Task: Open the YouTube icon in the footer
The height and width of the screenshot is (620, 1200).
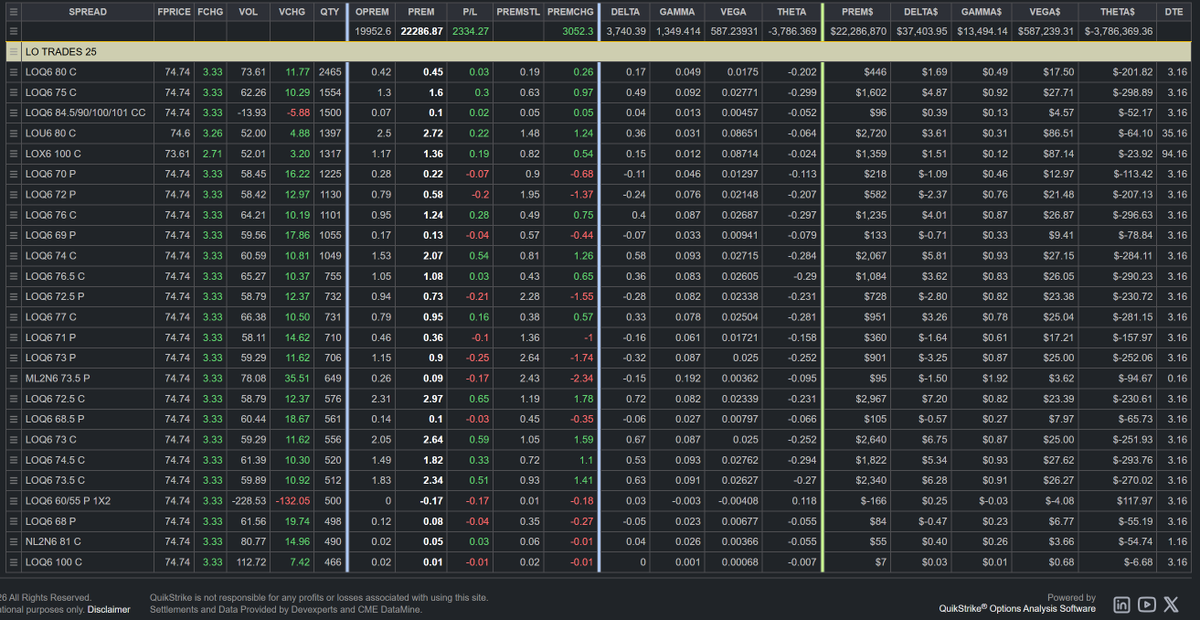Action: (x=1147, y=604)
